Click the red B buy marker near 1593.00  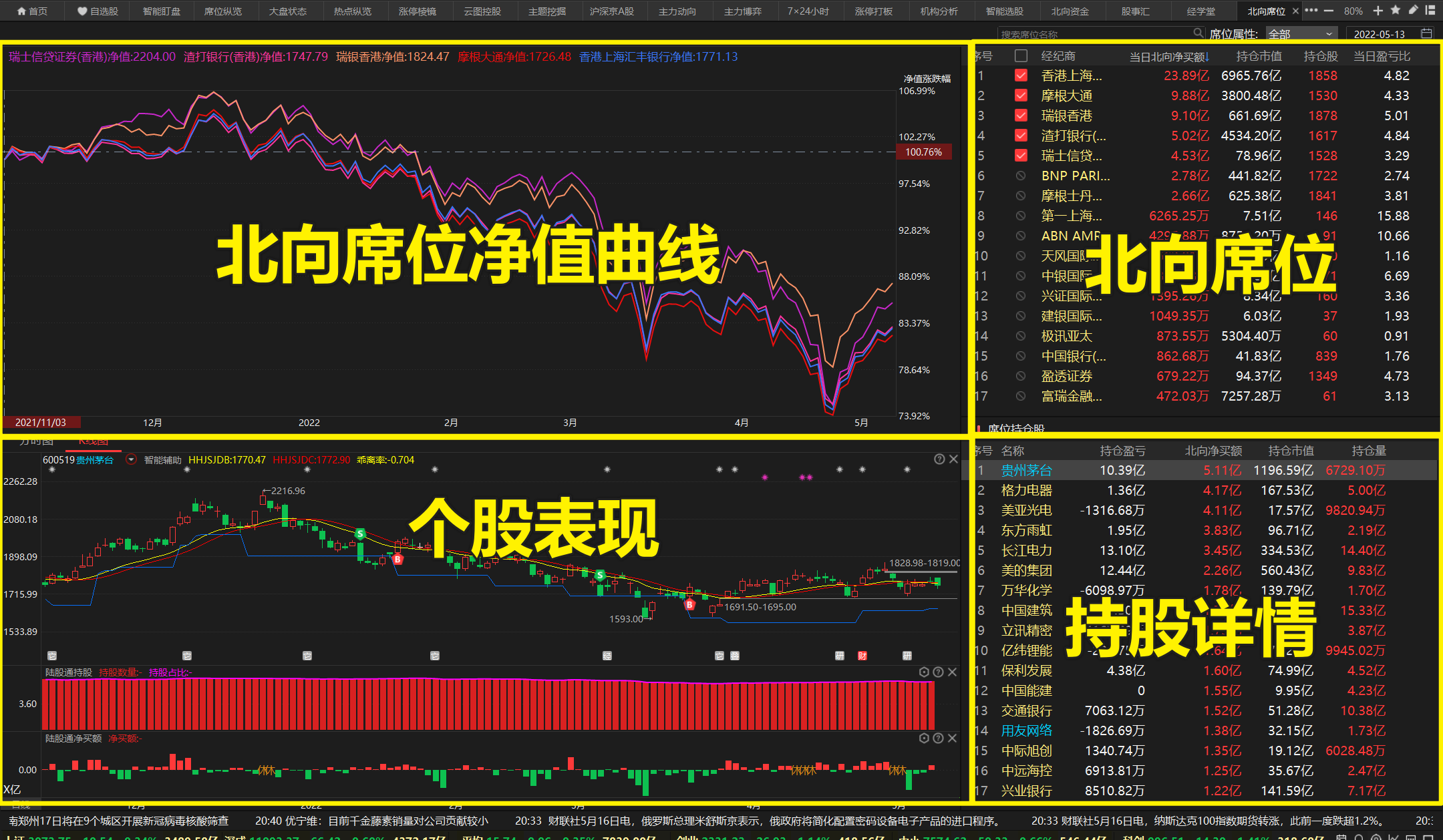690,605
